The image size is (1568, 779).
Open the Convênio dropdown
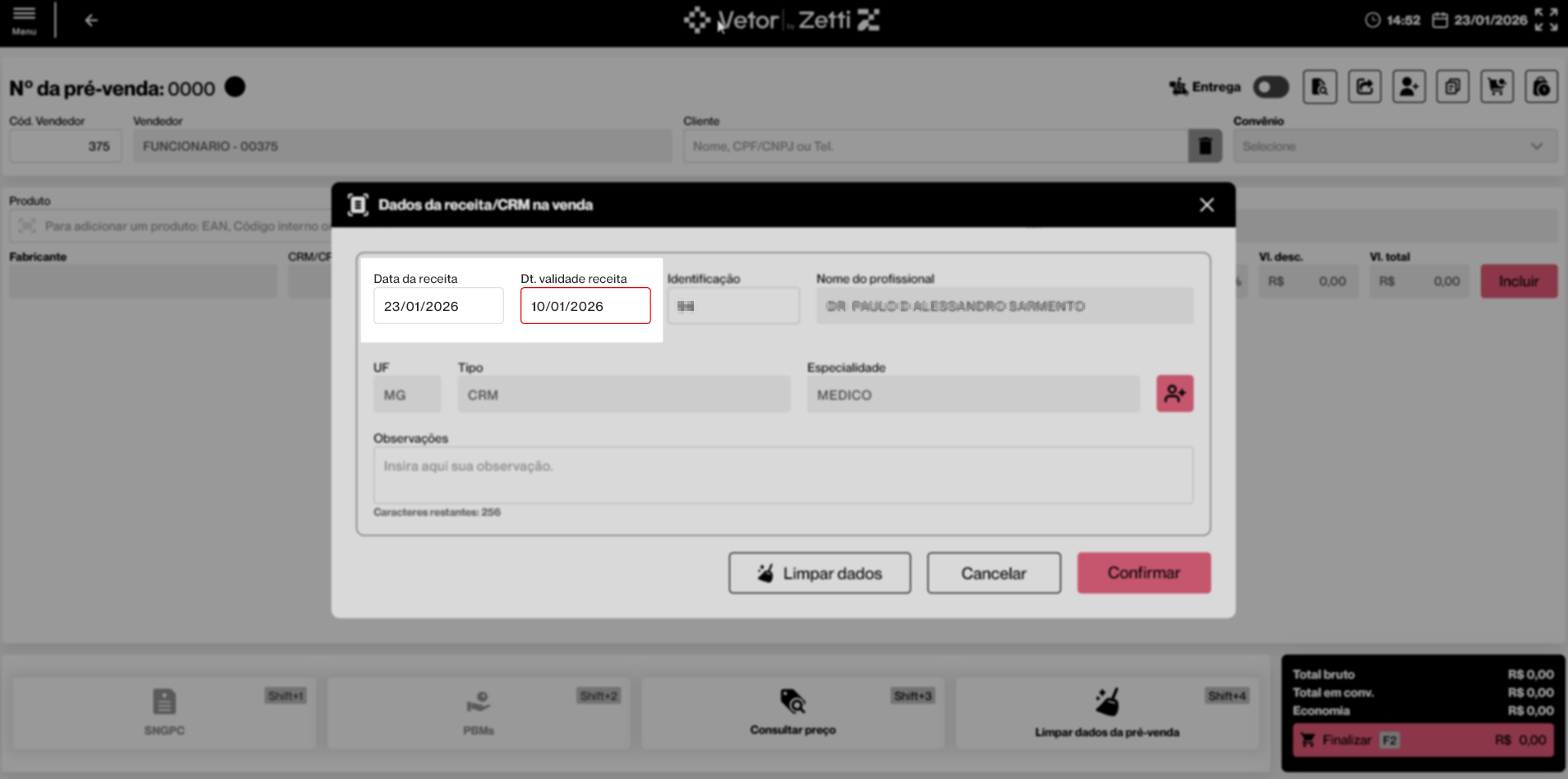[1395, 146]
